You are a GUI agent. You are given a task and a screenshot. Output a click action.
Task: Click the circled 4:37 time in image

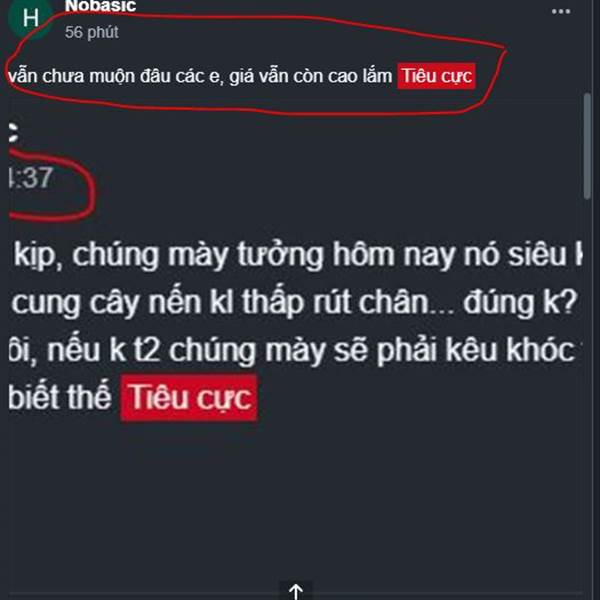[x=31, y=178]
